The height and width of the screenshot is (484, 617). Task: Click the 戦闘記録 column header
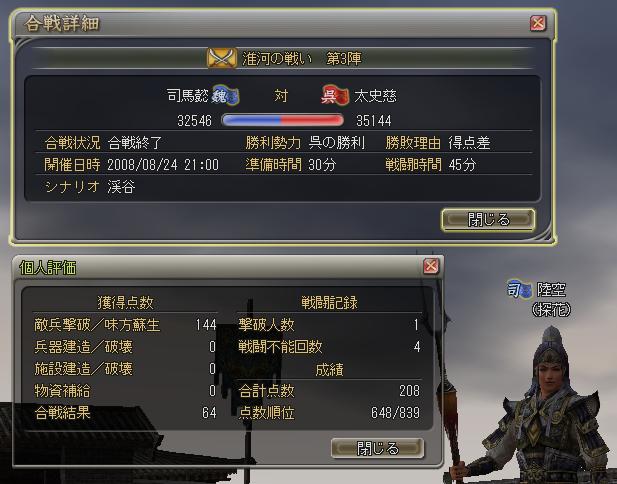tap(329, 303)
